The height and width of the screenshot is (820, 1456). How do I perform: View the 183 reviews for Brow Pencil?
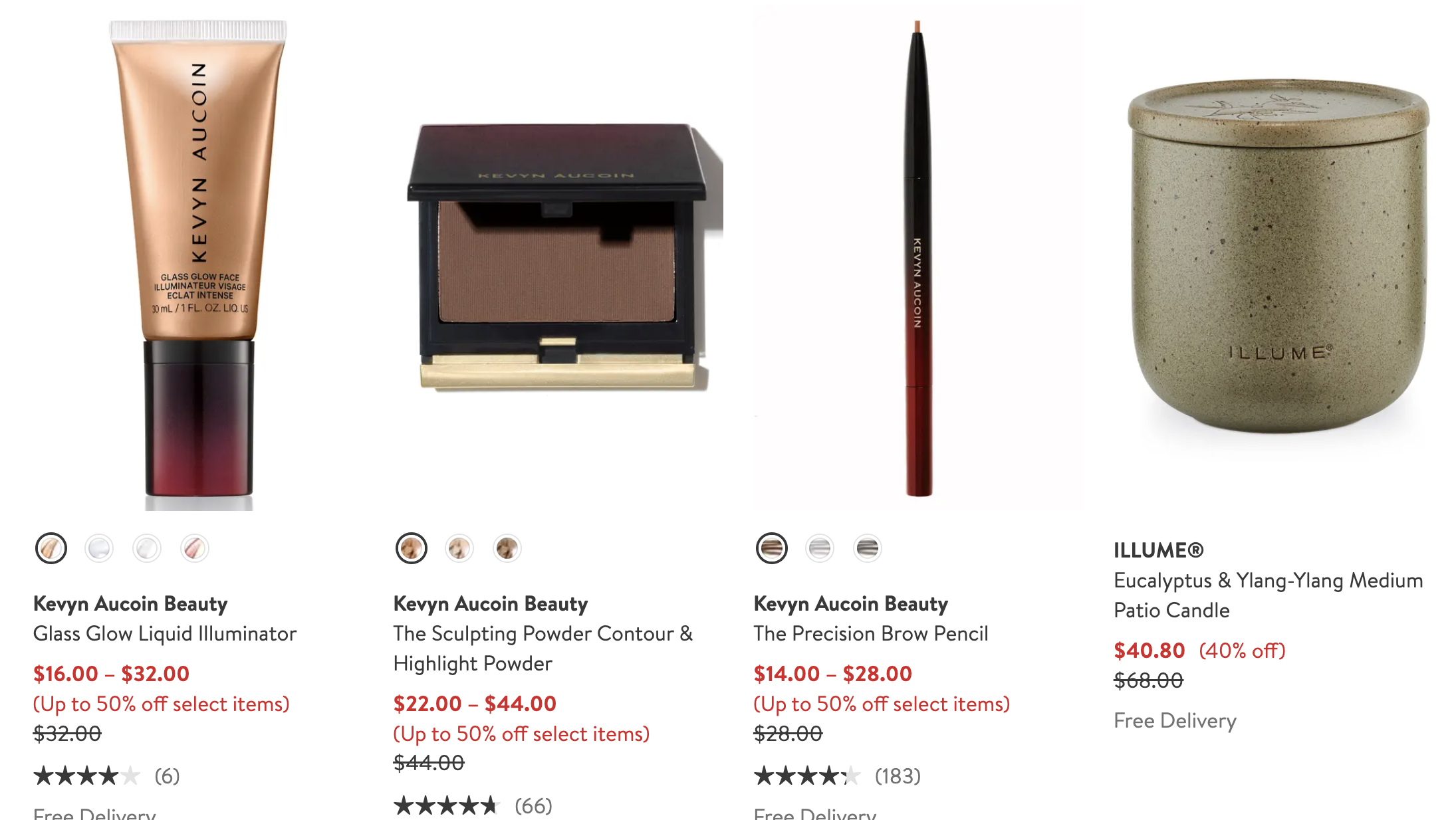(x=898, y=775)
